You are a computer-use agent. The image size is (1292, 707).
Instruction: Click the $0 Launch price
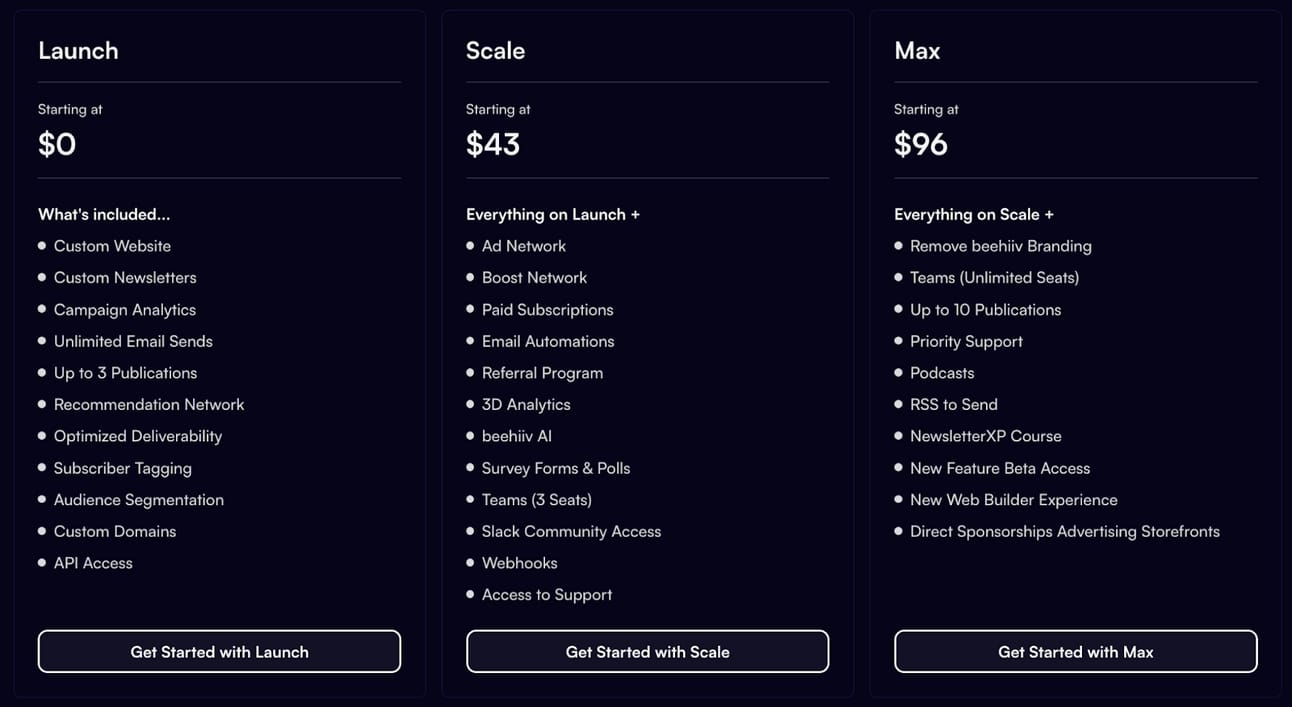57,145
